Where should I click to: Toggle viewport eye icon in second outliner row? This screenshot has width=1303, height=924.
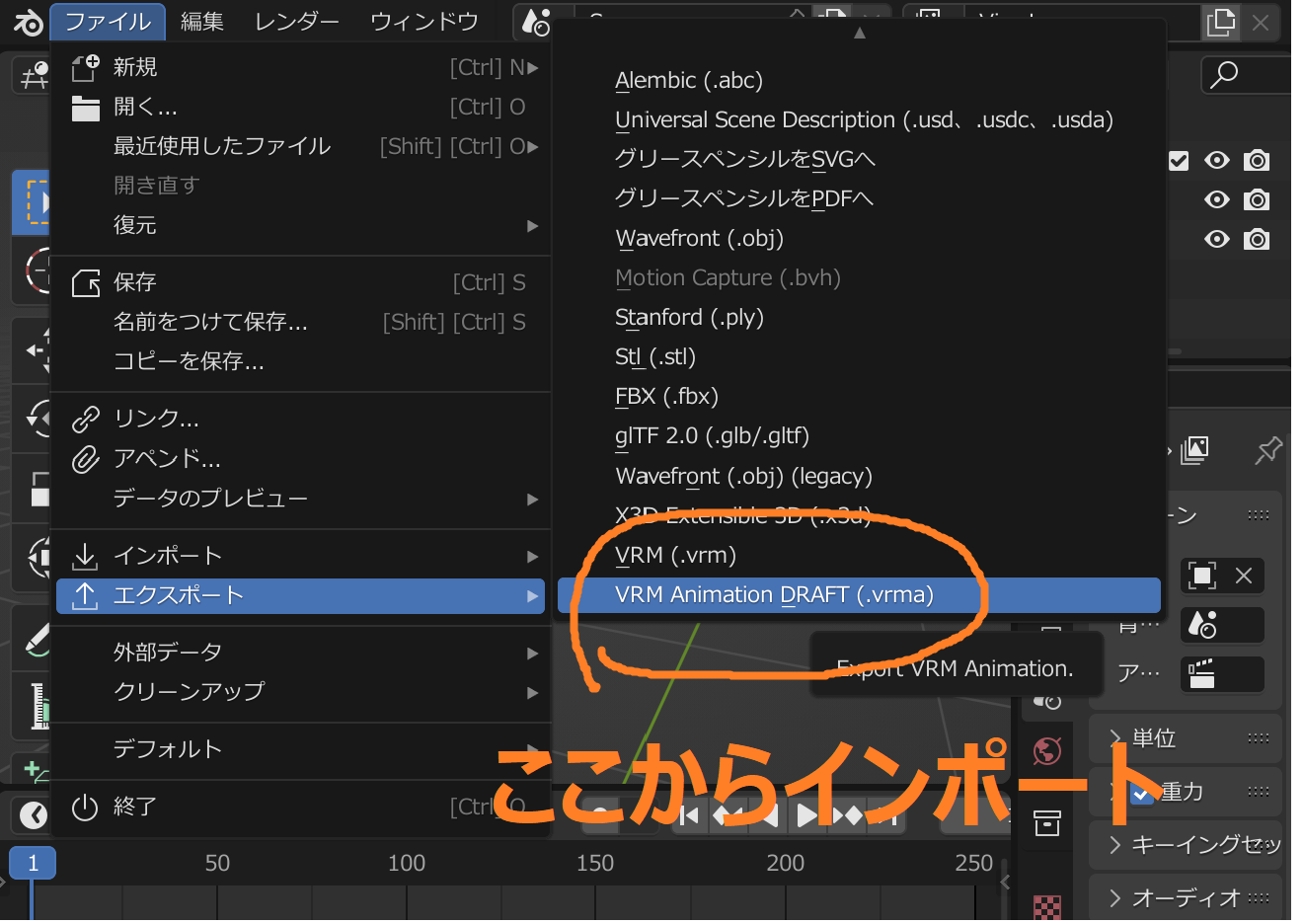point(1217,199)
